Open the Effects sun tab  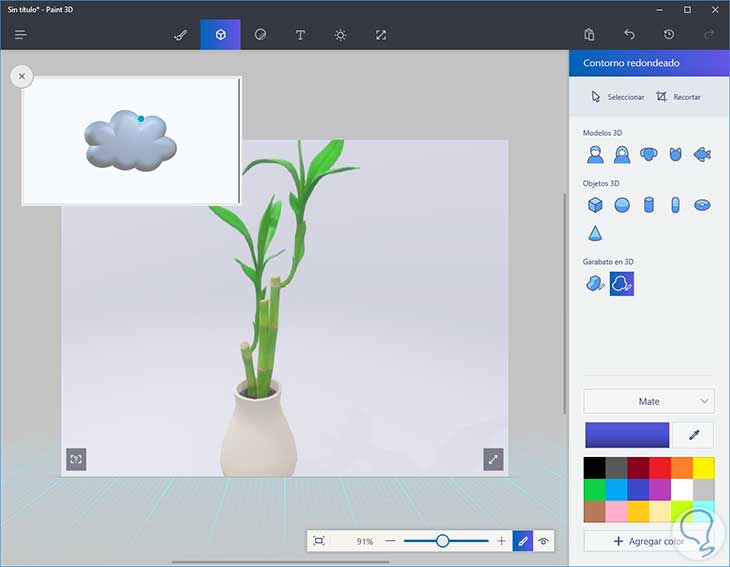click(x=340, y=35)
